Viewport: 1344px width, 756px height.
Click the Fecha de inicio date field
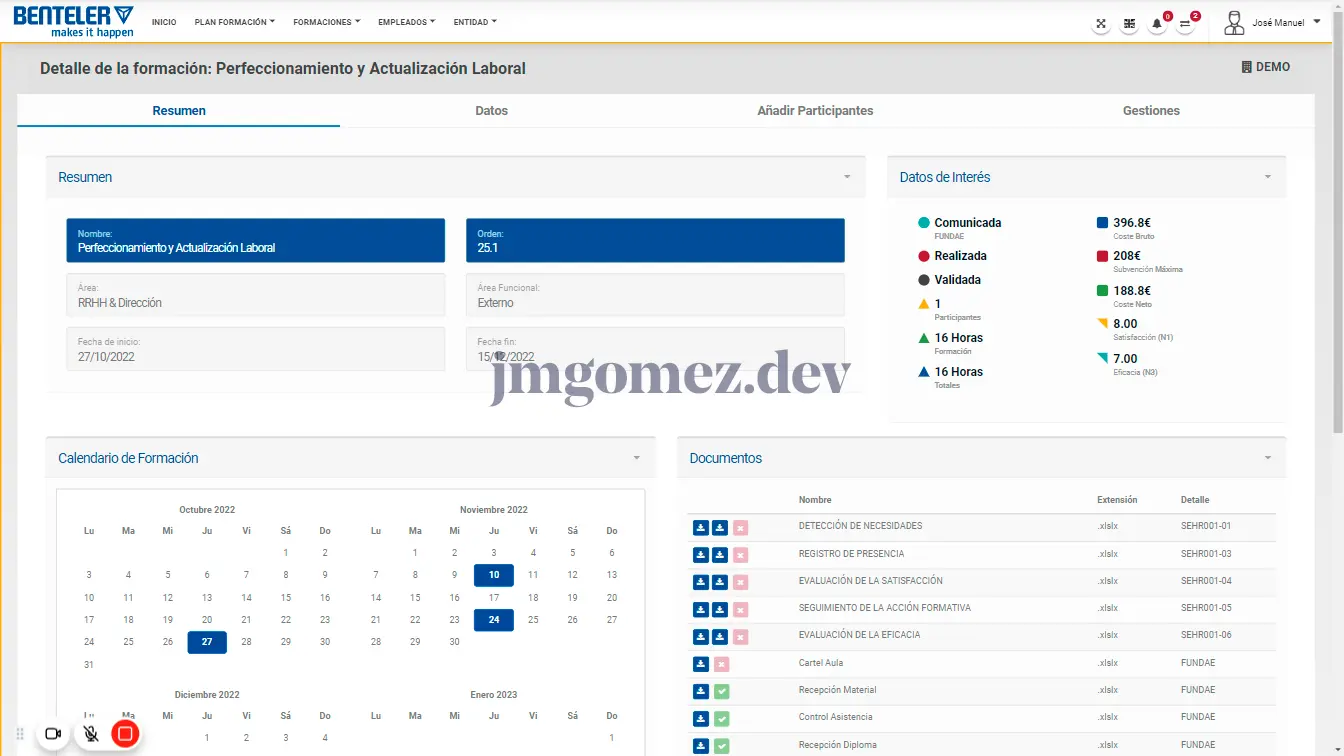pyautogui.click(x=255, y=349)
